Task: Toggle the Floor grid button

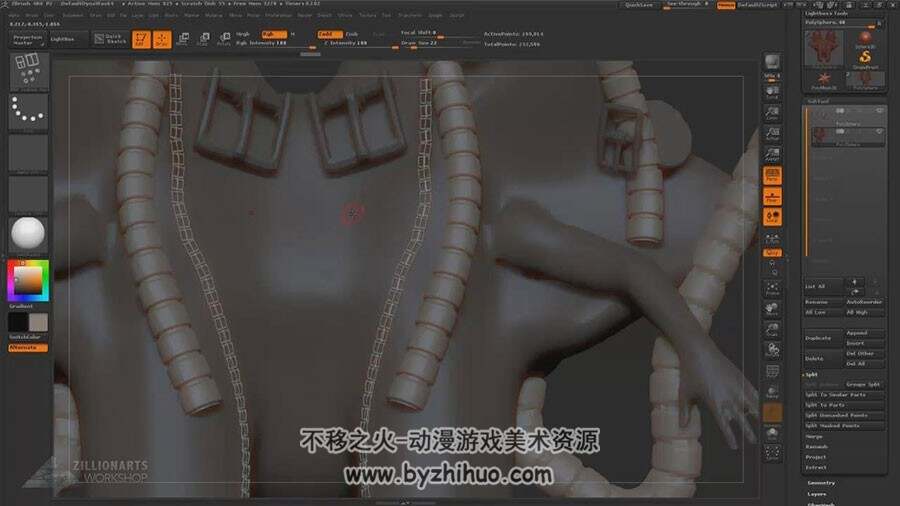Action: [772, 197]
